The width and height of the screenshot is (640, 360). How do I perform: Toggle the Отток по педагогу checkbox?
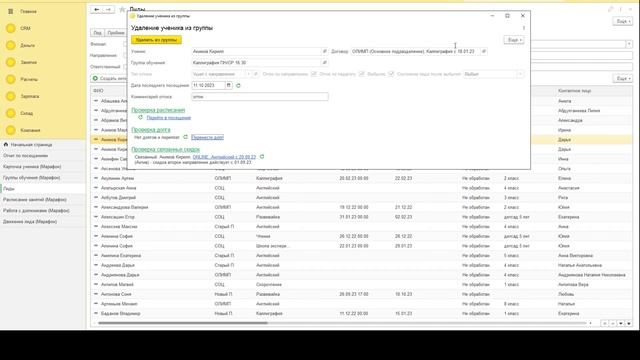coord(362,74)
